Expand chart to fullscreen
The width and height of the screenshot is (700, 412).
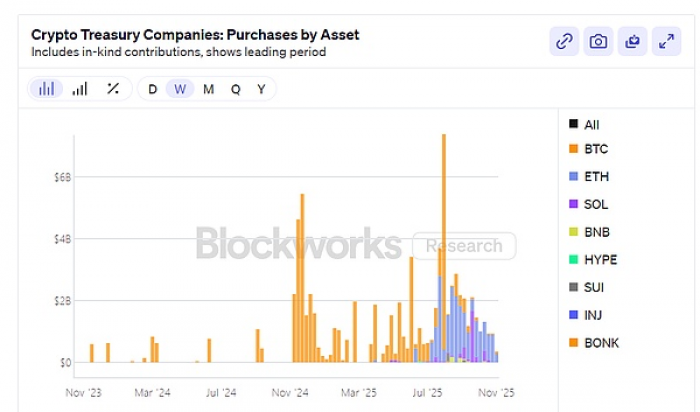pos(666,41)
